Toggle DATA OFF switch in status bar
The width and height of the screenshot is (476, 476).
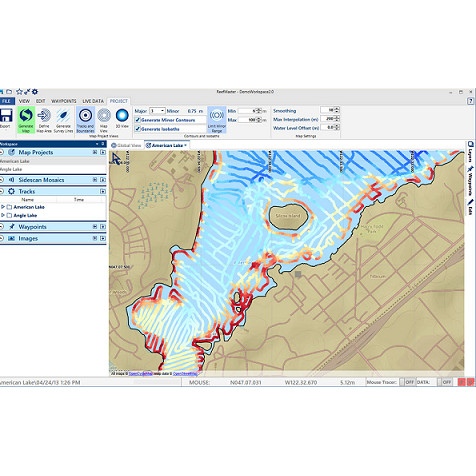pyautogui.click(x=445, y=382)
